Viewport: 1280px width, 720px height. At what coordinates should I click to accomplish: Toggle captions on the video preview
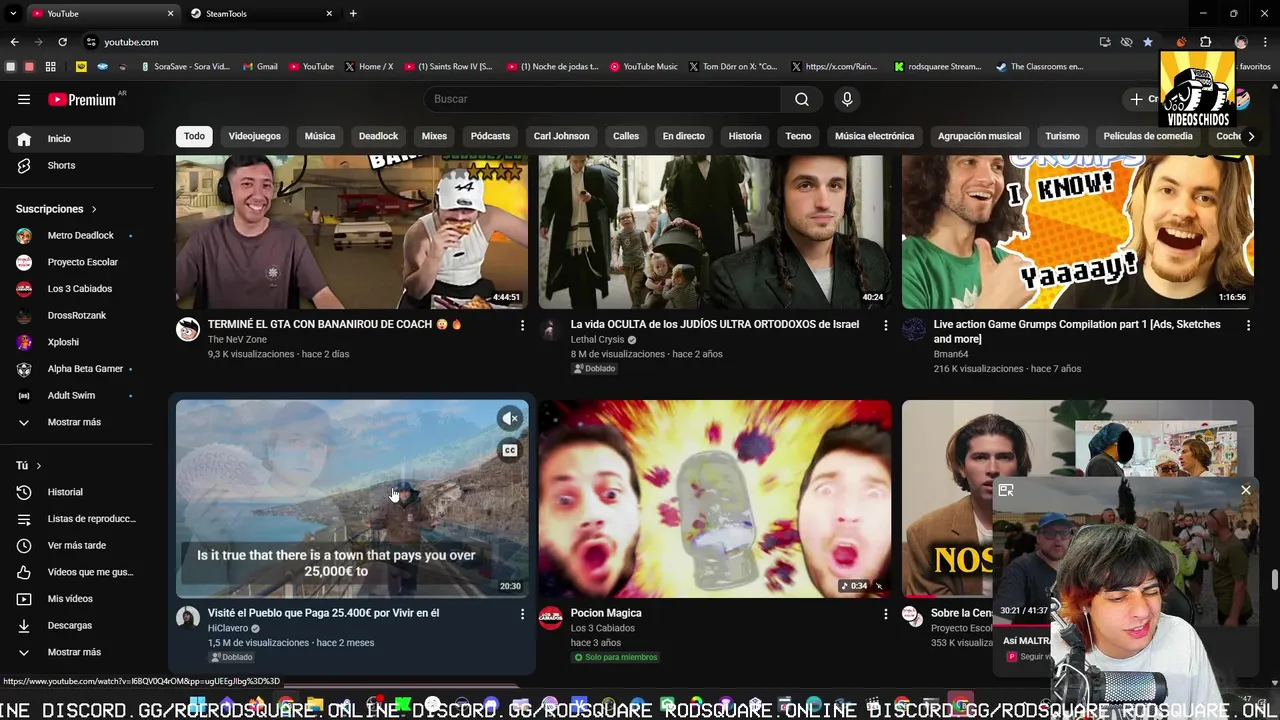tap(510, 451)
